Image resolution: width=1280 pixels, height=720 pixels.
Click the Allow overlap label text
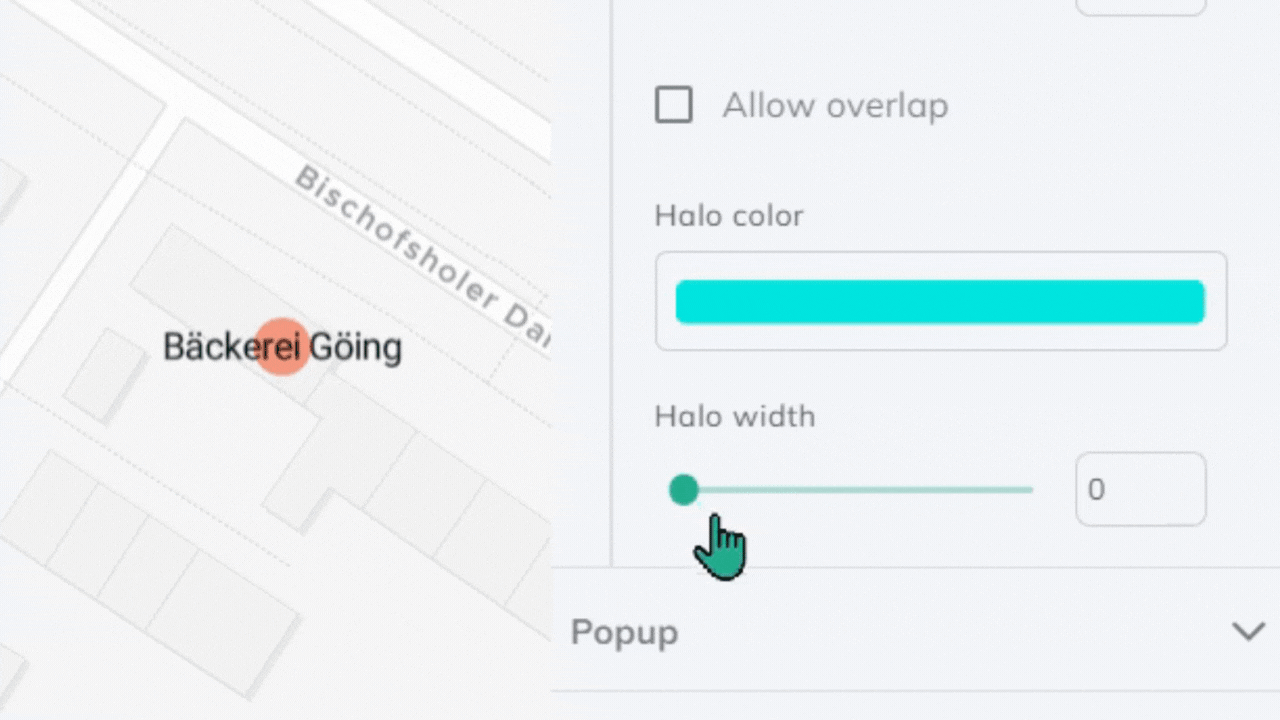tap(835, 105)
